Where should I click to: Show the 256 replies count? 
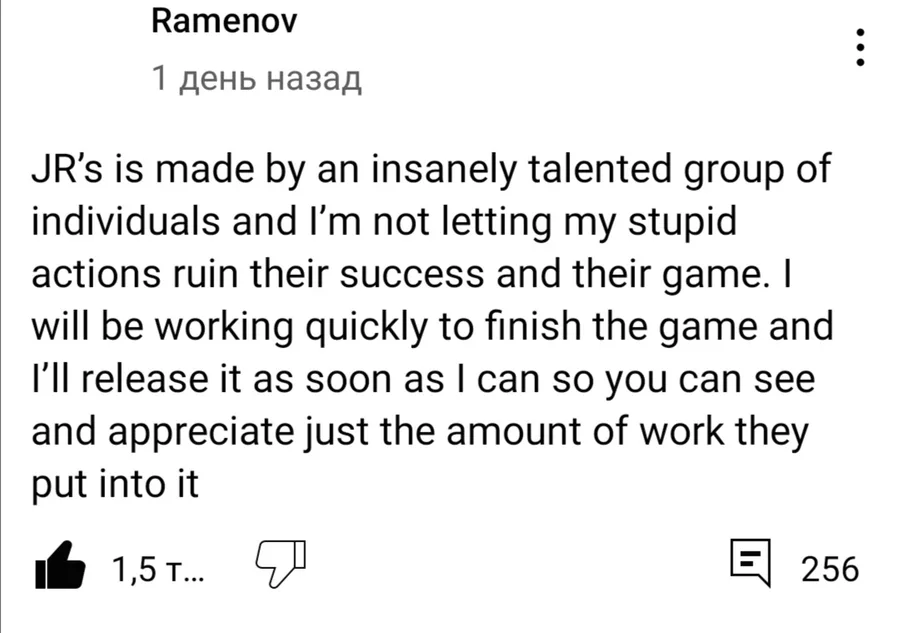(x=830, y=569)
